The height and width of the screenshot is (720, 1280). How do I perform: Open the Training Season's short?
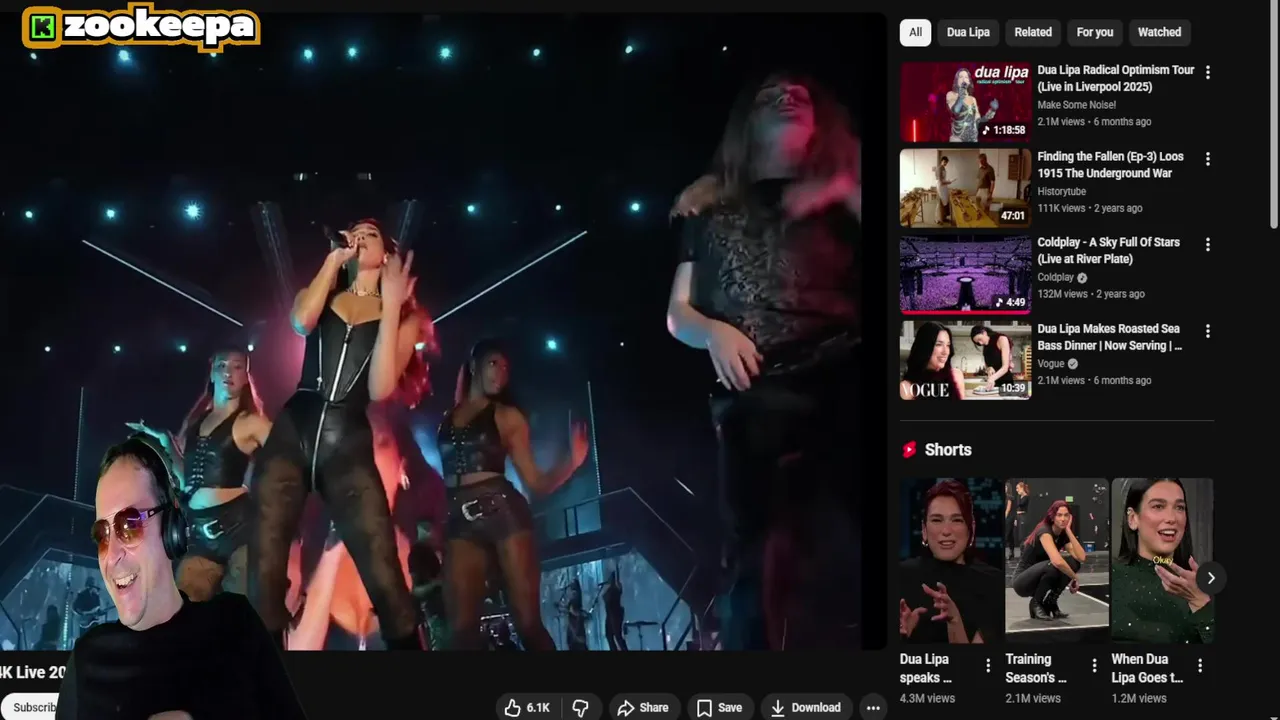point(1057,560)
